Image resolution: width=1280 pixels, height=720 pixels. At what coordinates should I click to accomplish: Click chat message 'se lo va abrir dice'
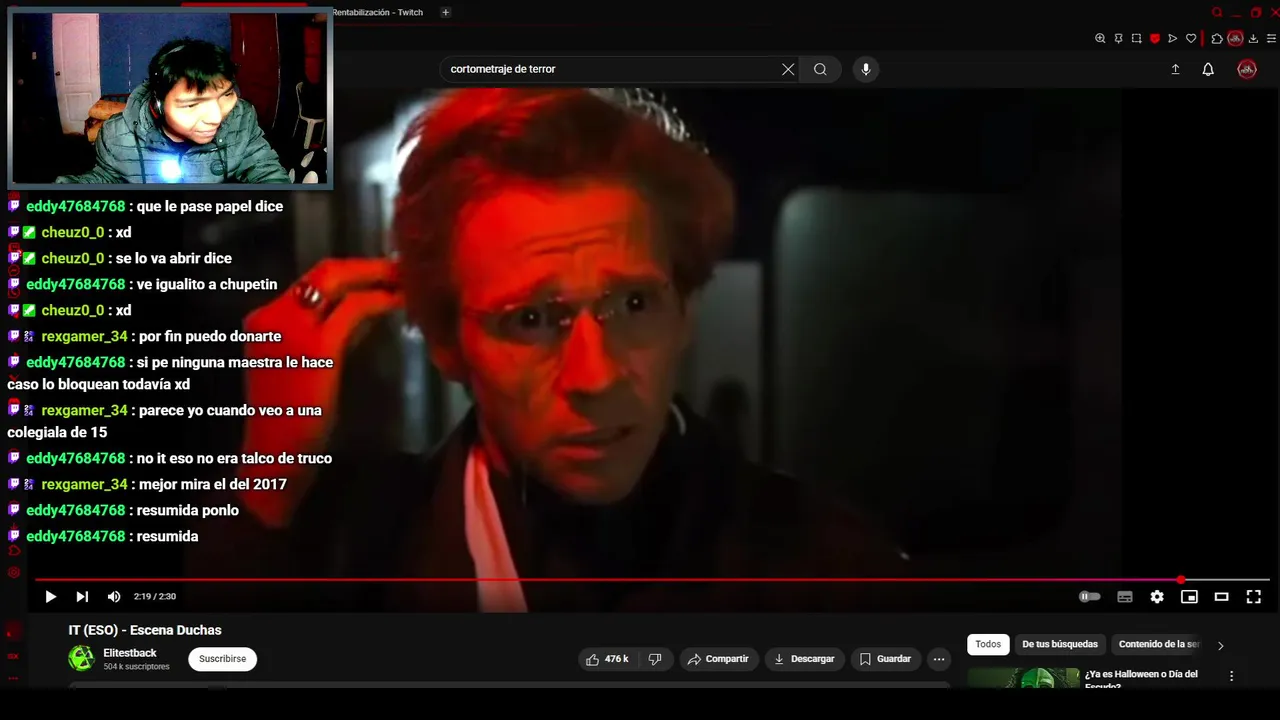[x=174, y=258]
